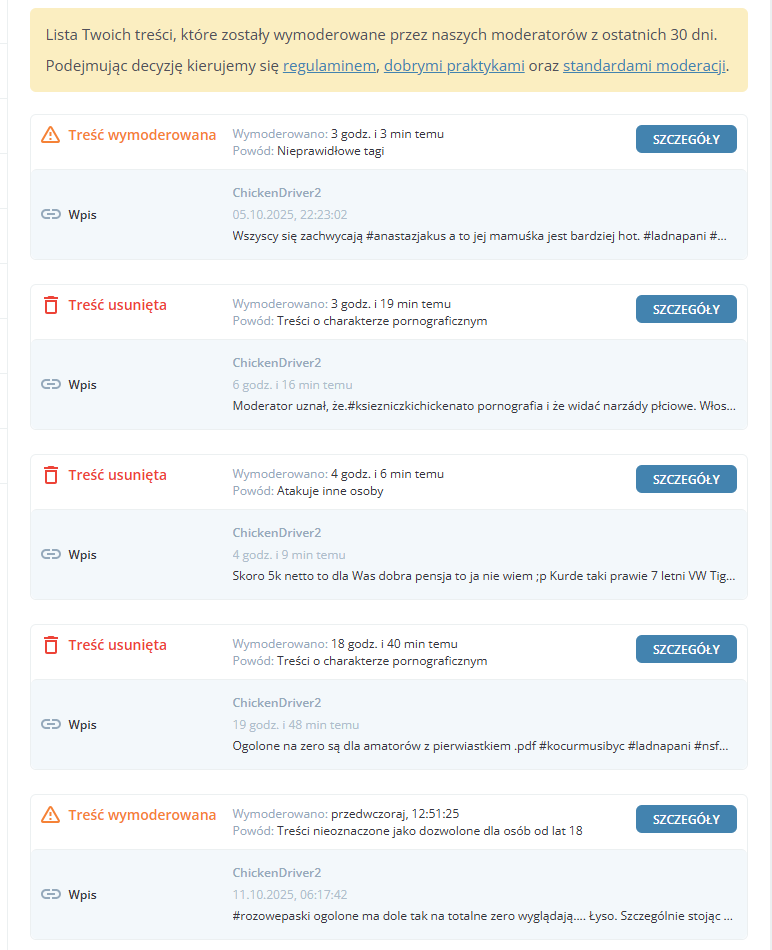Open Szczegóły for entry moderated 18 hours ago
Viewport: 772px width, 950px height.
(x=686, y=649)
